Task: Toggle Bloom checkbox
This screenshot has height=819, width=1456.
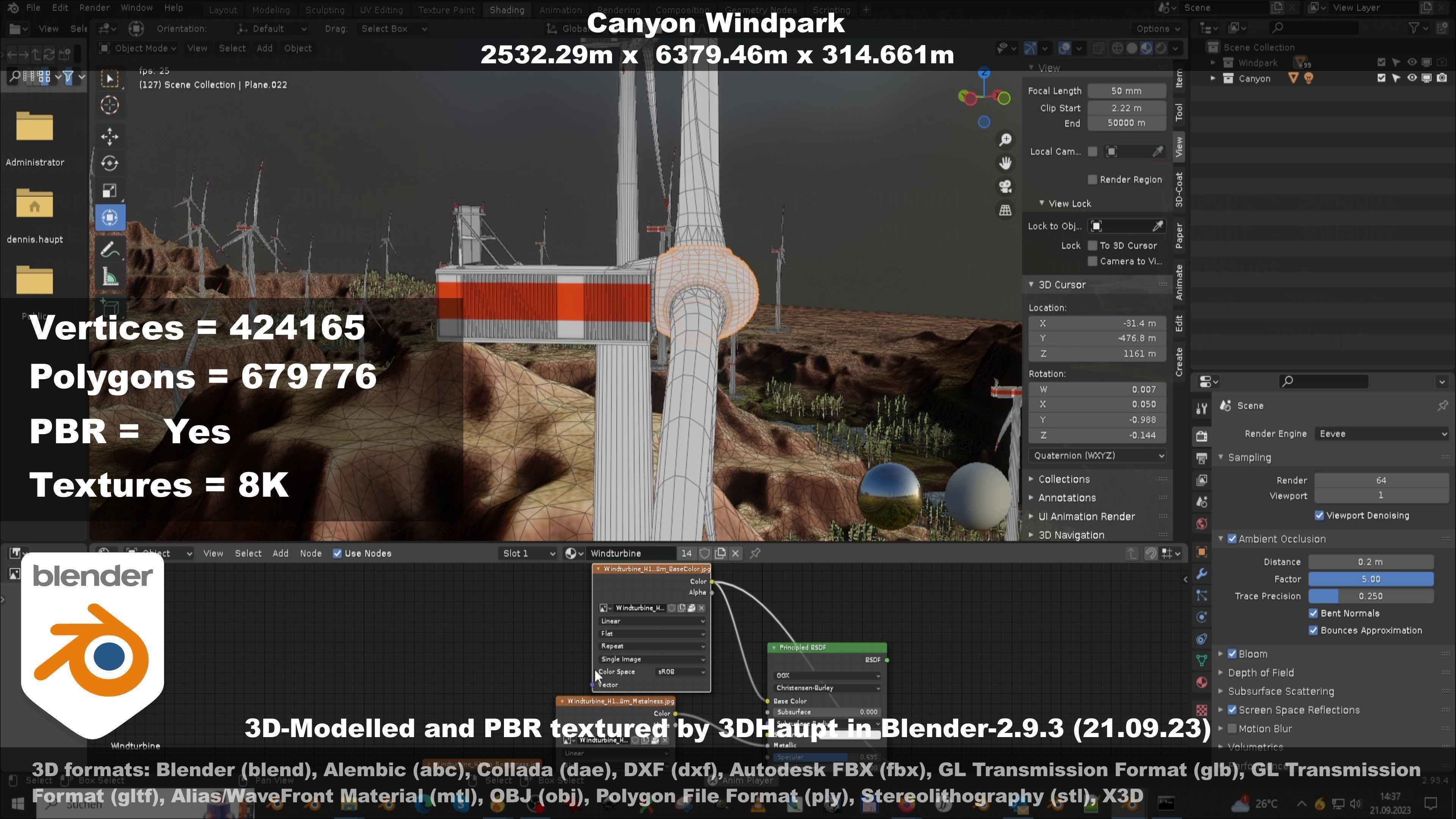Action: (x=1232, y=654)
